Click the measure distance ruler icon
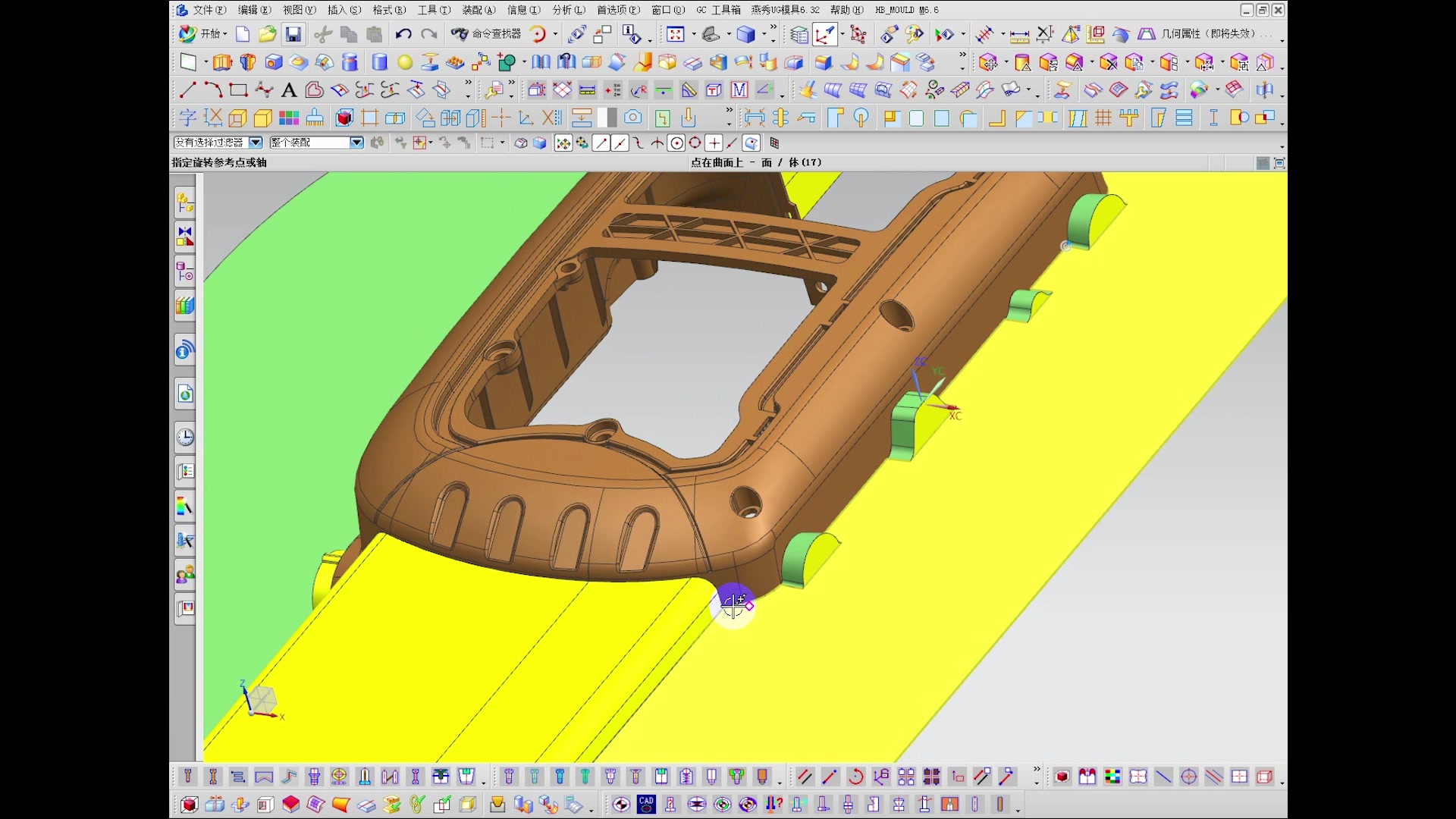The width and height of the screenshot is (1456, 819). pyautogui.click(x=1019, y=34)
